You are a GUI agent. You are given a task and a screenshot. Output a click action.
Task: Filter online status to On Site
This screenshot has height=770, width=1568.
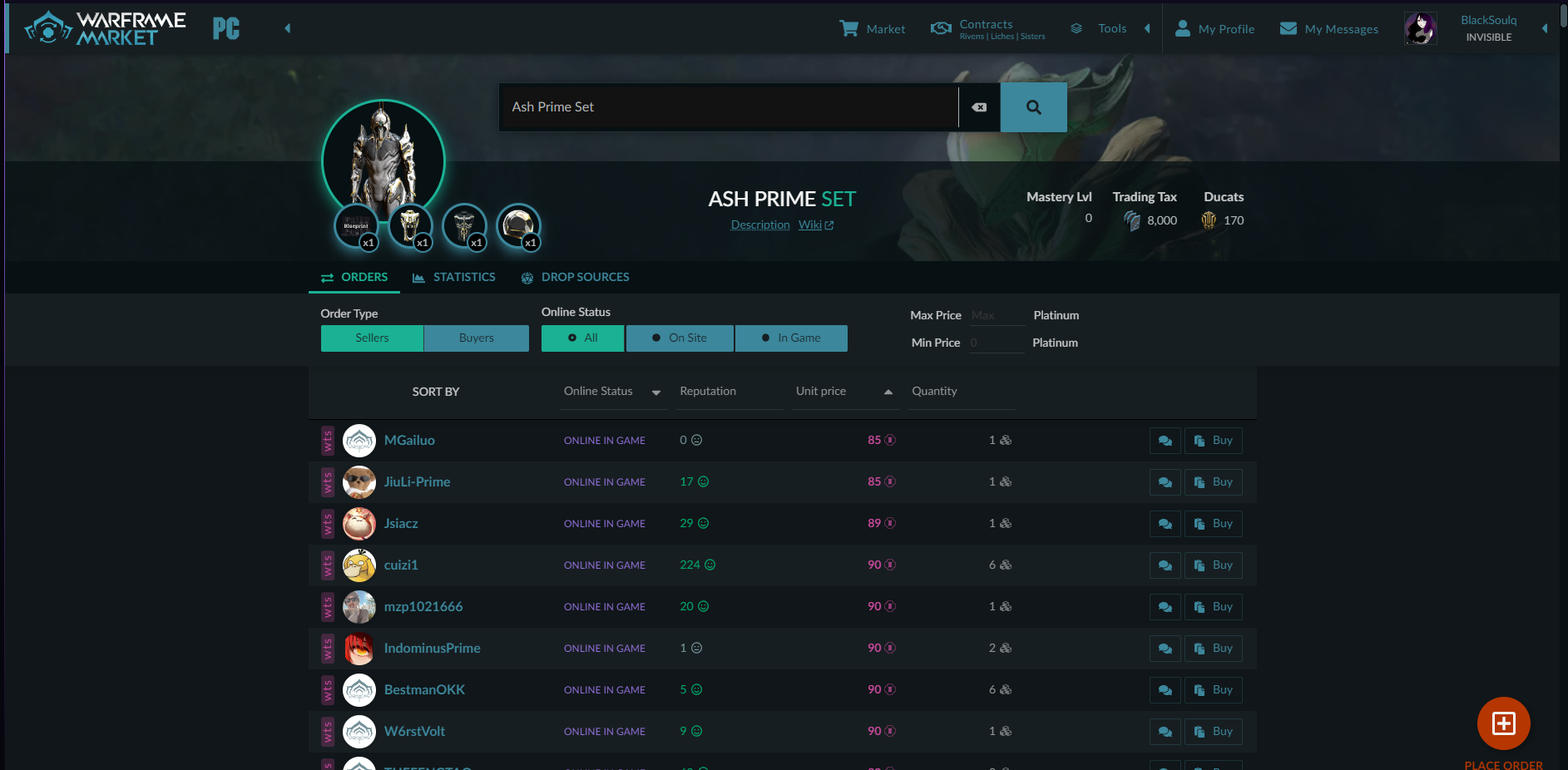pyautogui.click(x=680, y=338)
